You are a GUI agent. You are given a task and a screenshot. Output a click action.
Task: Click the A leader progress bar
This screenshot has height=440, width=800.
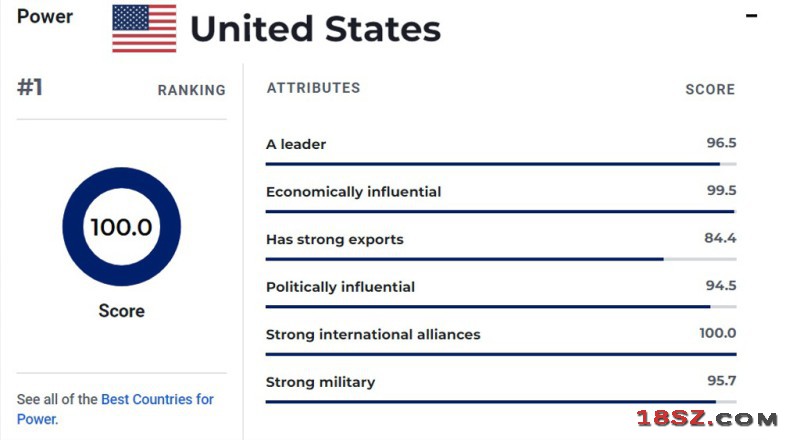(x=501, y=164)
